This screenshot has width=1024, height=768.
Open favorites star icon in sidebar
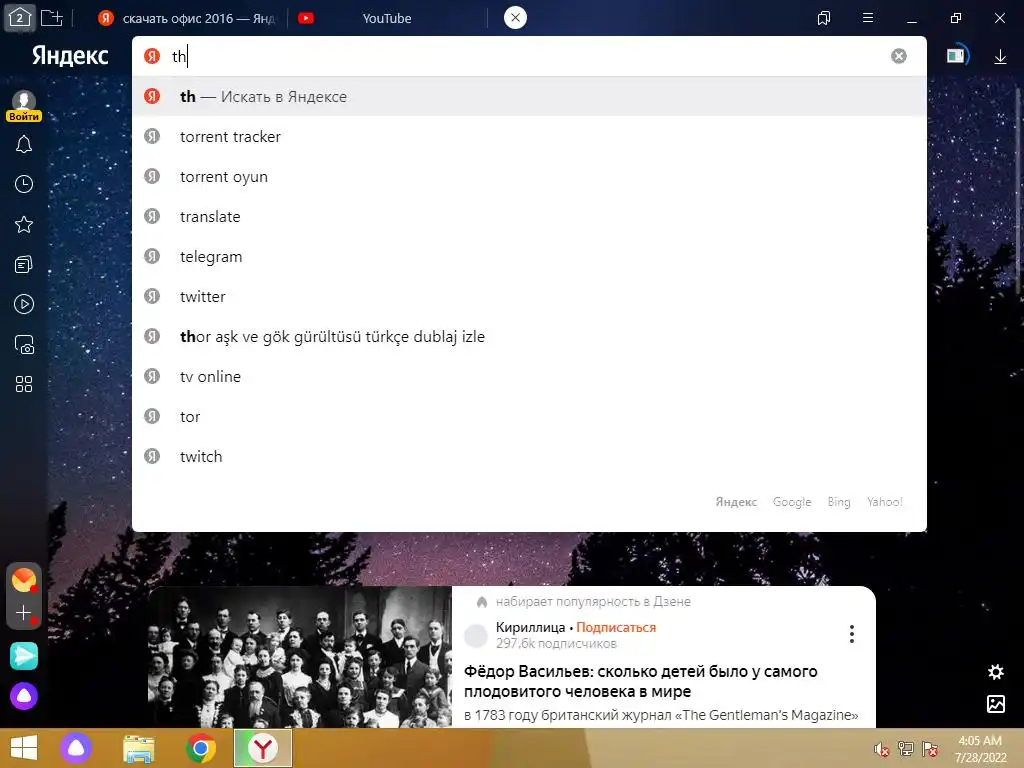point(24,225)
